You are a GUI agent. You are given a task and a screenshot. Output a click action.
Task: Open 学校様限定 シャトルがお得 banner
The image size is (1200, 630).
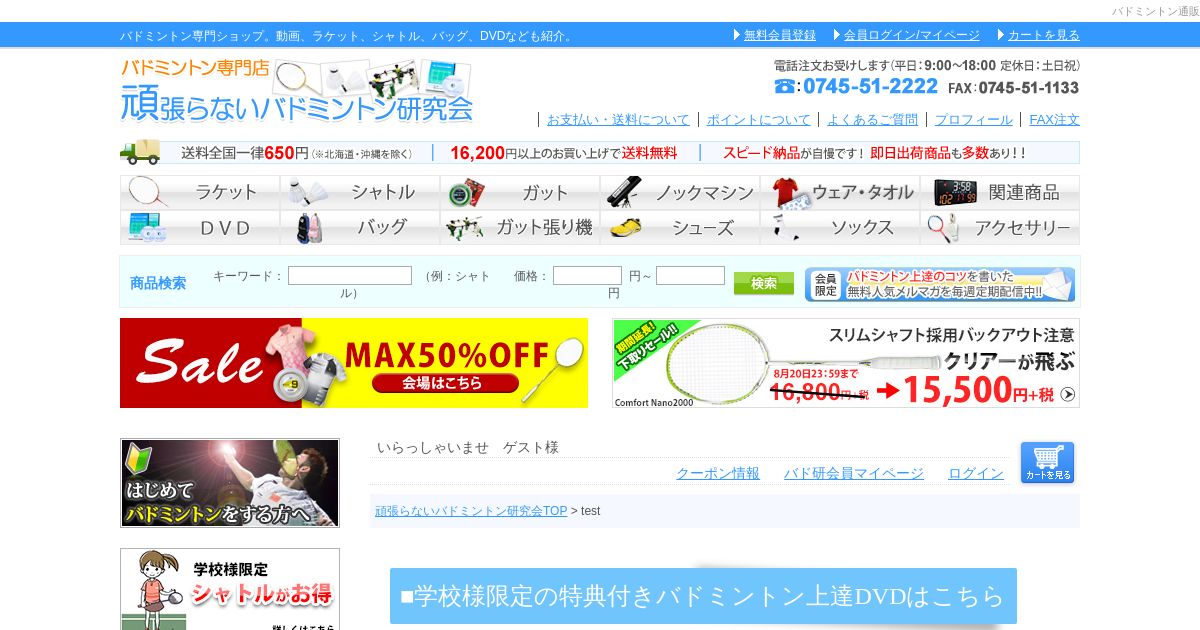pyautogui.click(x=230, y=589)
